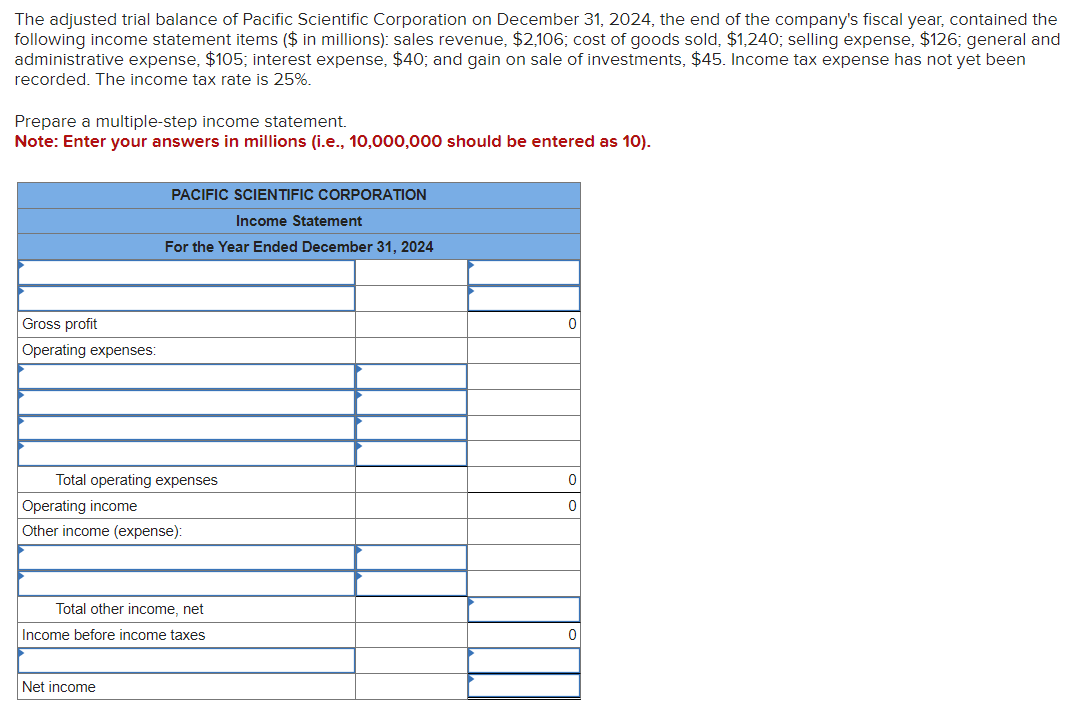Select the first operating expense amount field
Viewport: 1067px width, 706px height.
point(411,376)
